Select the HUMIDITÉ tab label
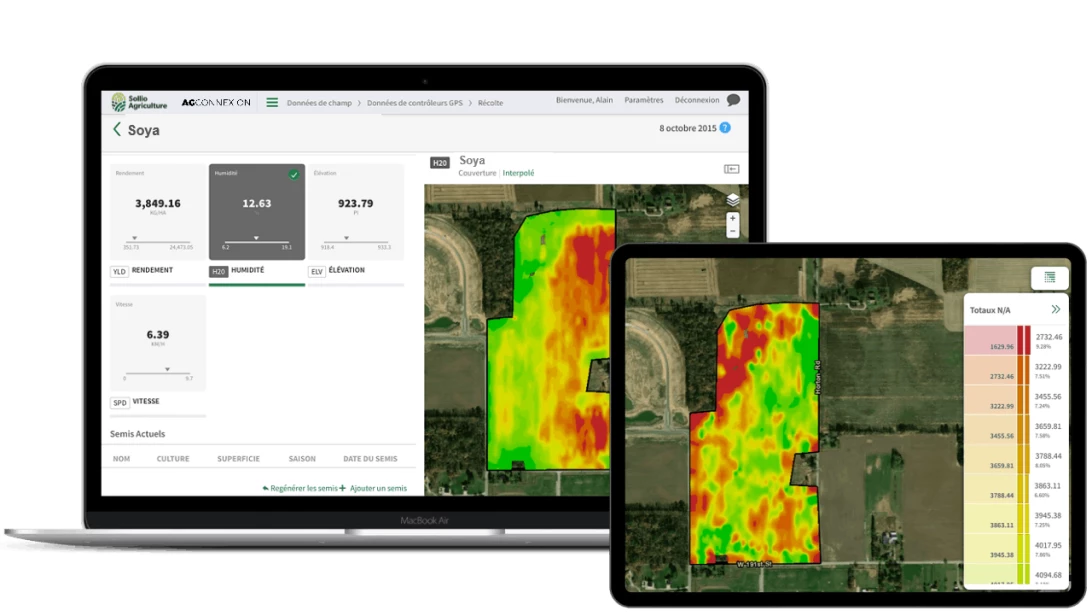 coord(247,270)
